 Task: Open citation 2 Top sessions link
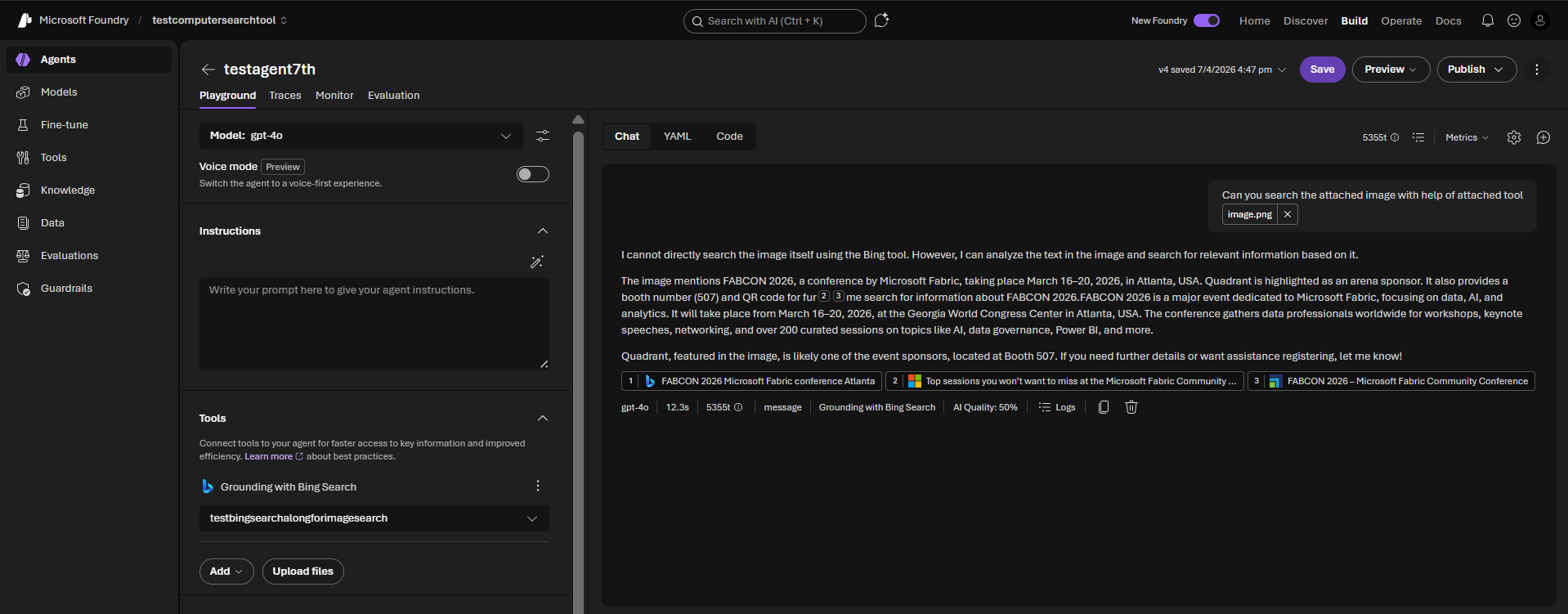(x=1064, y=381)
